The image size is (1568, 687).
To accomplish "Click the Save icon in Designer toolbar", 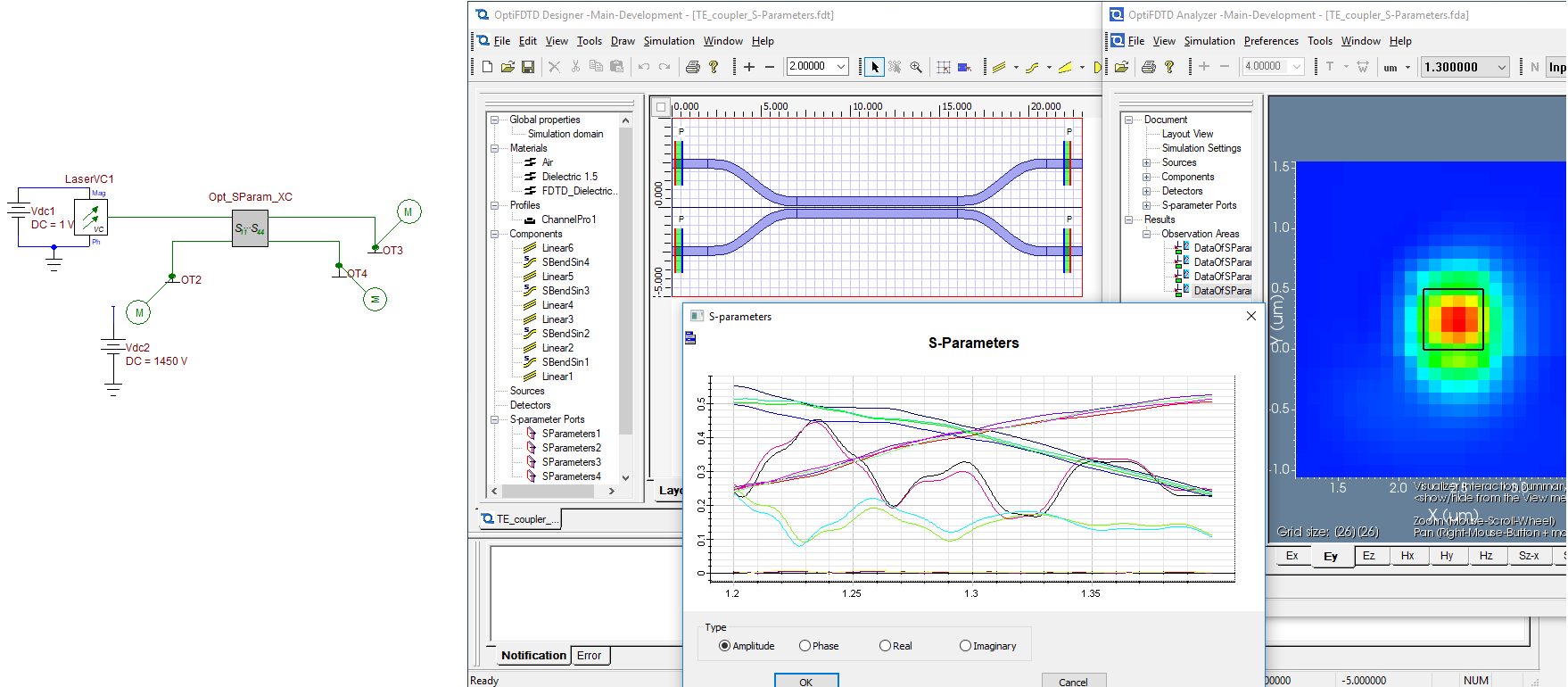I will (528, 67).
